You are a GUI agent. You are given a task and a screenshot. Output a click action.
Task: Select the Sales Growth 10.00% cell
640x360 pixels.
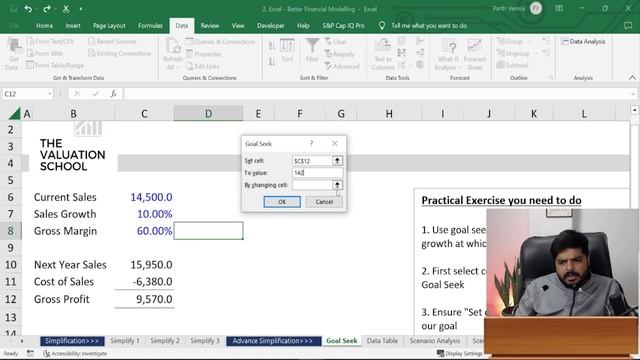144,214
